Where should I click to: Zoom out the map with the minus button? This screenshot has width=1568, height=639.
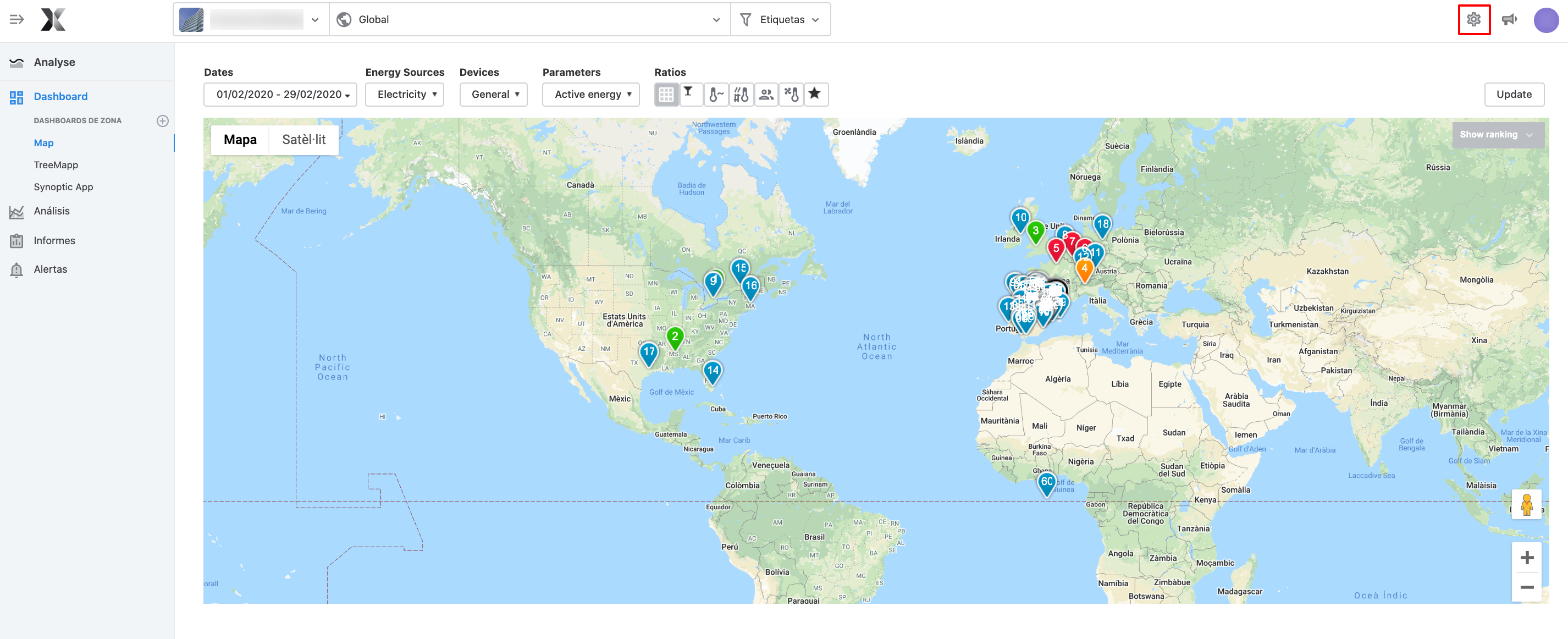(x=1527, y=587)
